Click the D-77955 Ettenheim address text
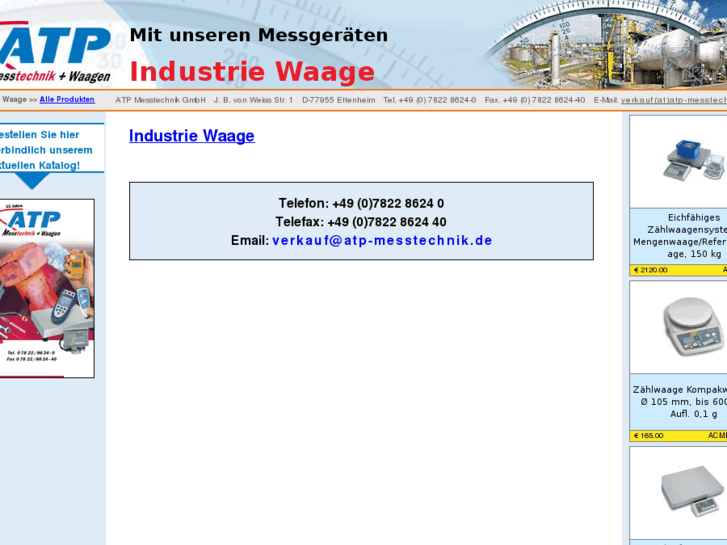 click(x=338, y=100)
